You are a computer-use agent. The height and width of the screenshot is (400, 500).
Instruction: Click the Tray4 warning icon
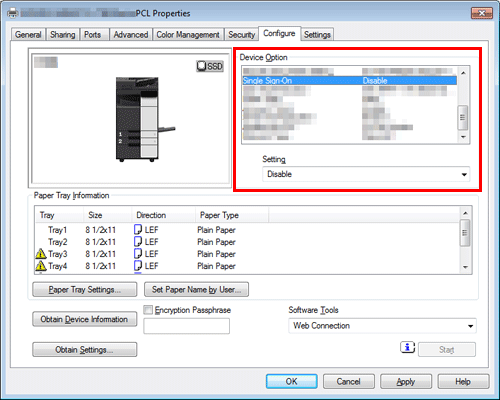click(41, 266)
